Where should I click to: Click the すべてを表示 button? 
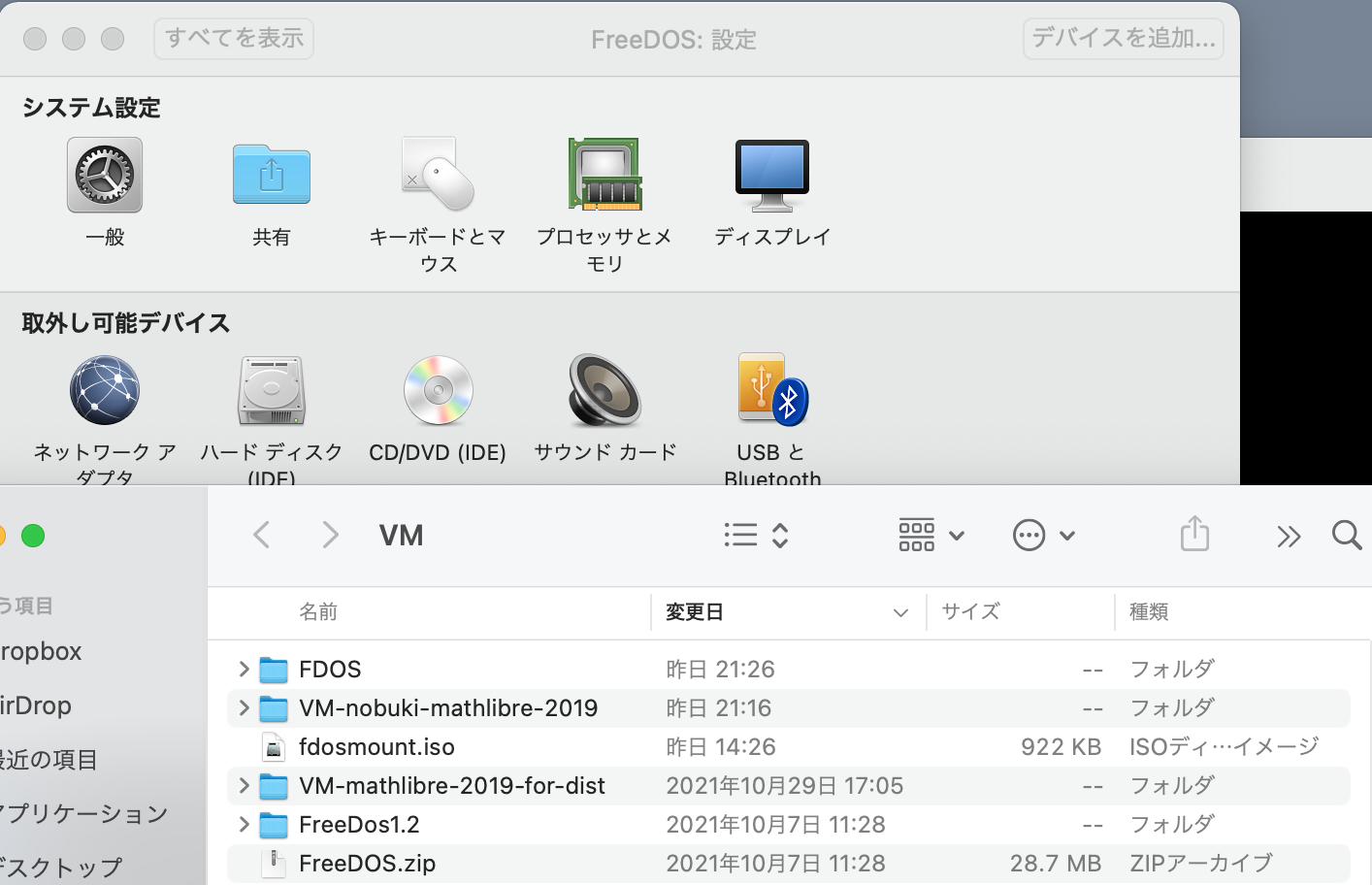[x=234, y=39]
